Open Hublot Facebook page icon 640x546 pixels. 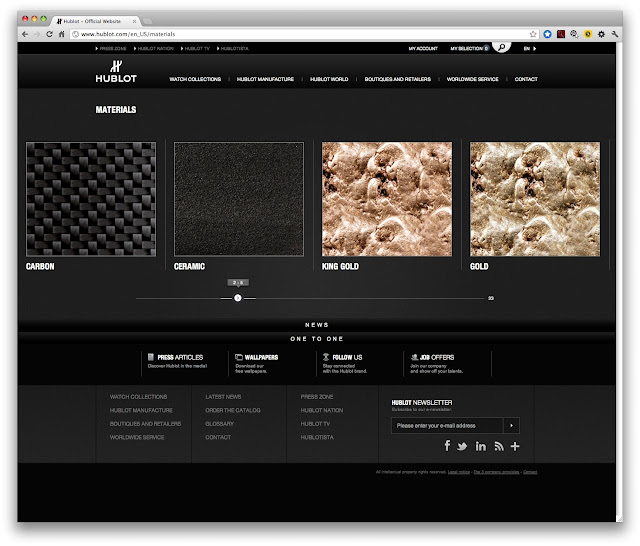(x=447, y=446)
